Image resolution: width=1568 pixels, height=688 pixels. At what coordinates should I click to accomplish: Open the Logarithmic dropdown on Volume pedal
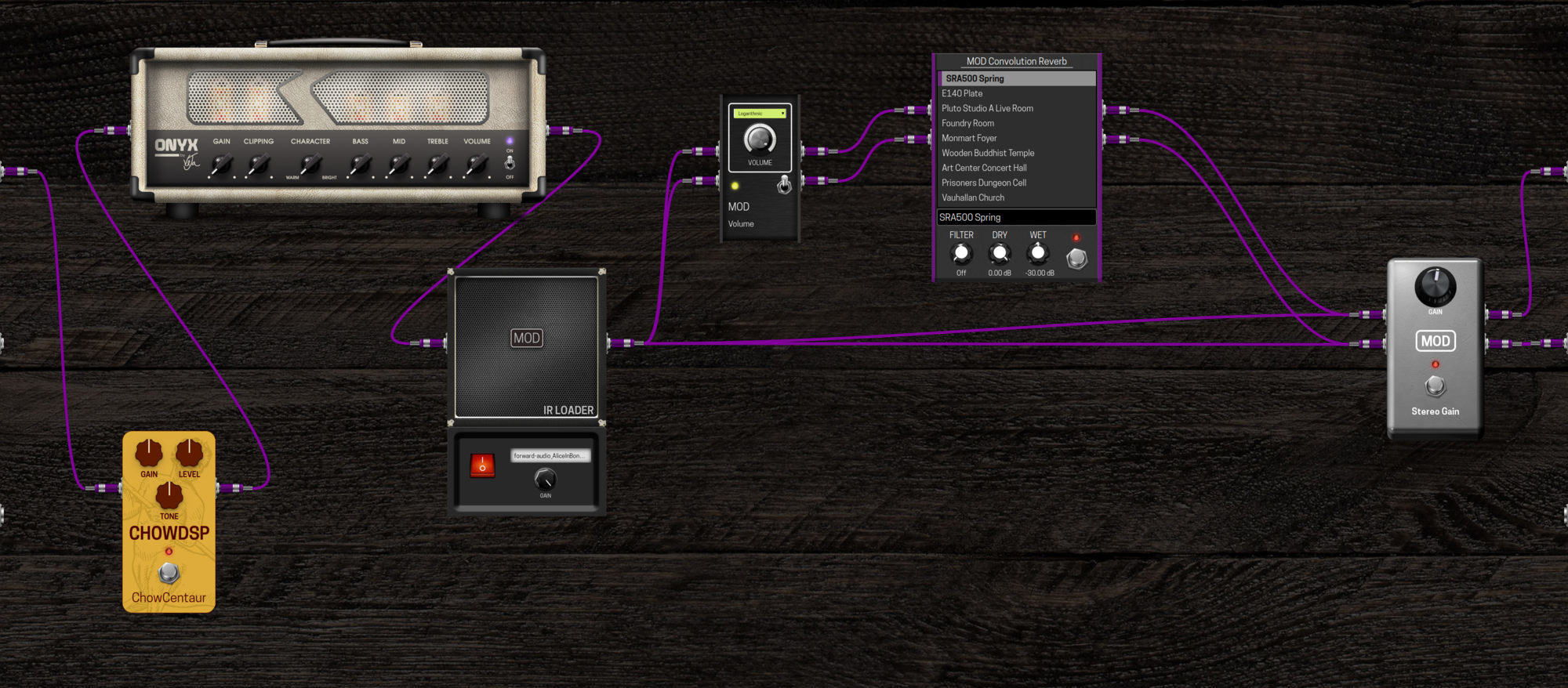click(760, 114)
